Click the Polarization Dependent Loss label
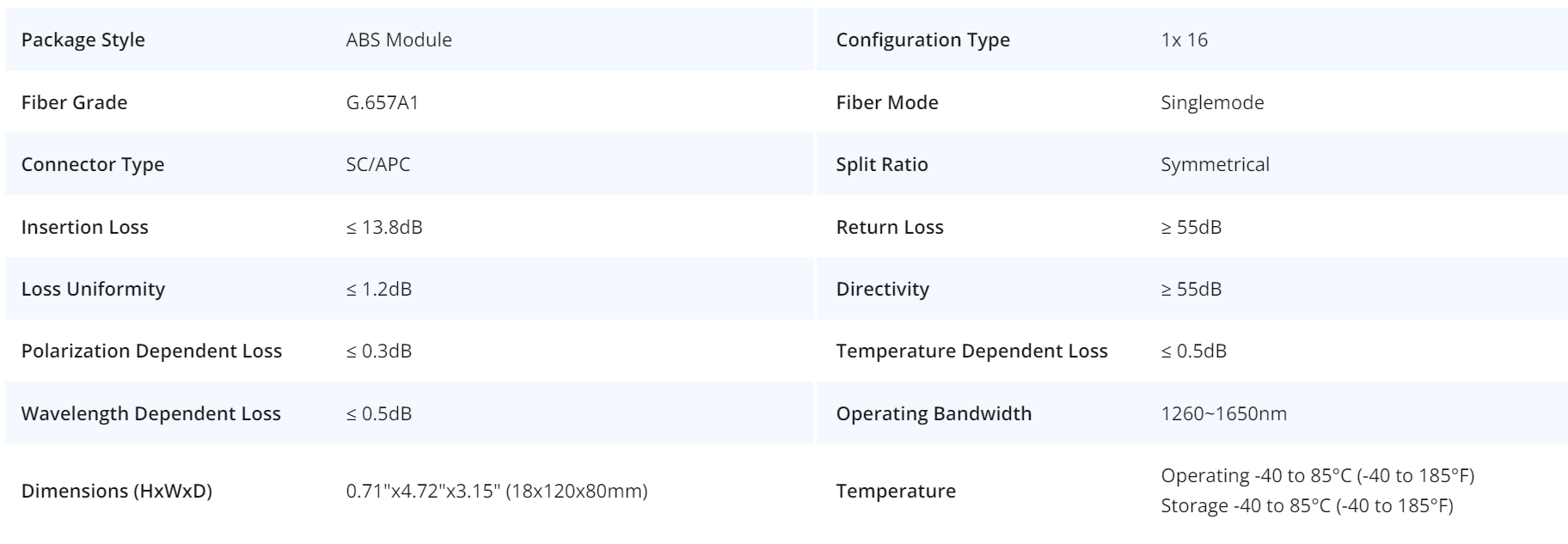1568x544 pixels. pos(151,351)
